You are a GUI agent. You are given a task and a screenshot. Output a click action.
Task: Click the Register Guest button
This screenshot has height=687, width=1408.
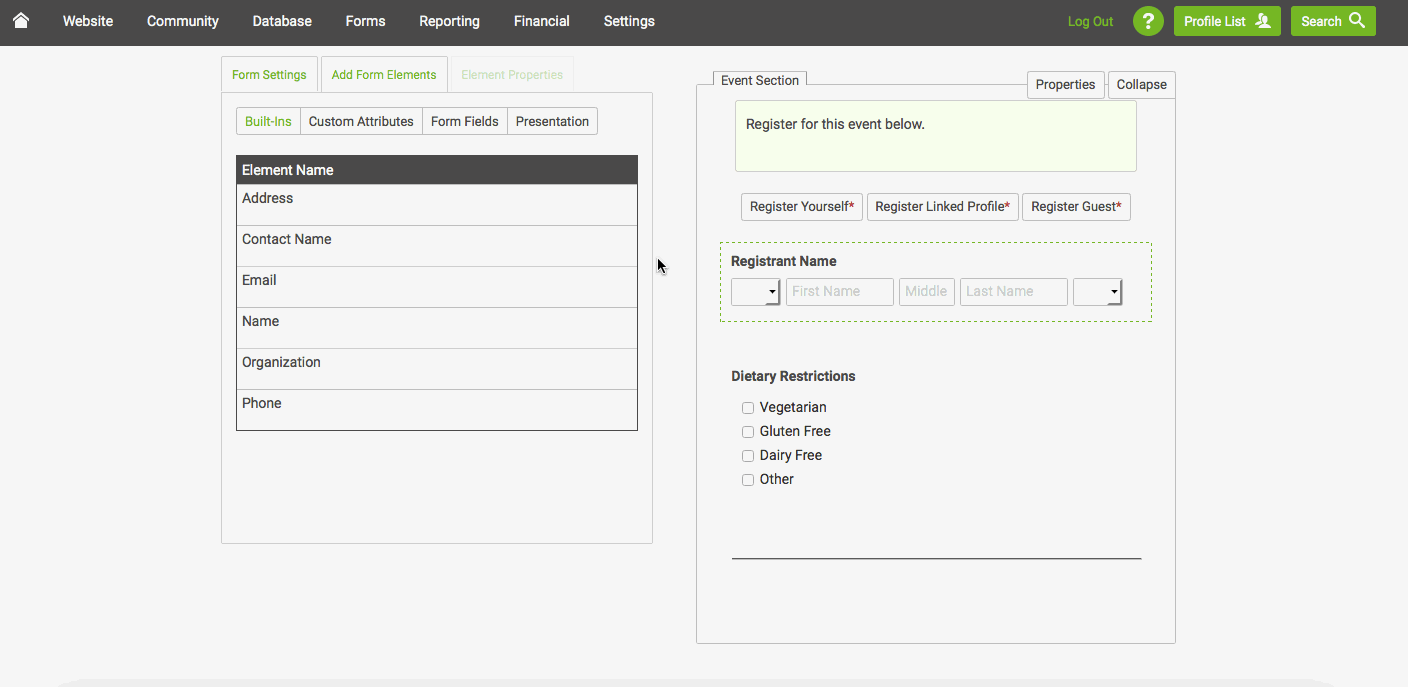(1076, 207)
